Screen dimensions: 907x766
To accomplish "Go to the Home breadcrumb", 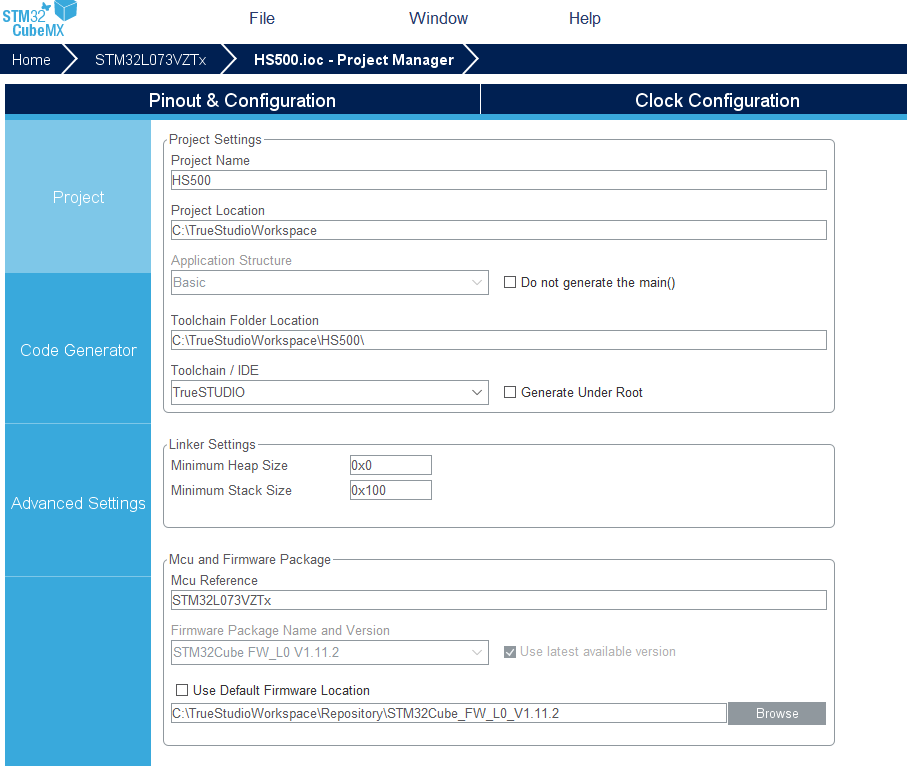I will [x=31, y=60].
